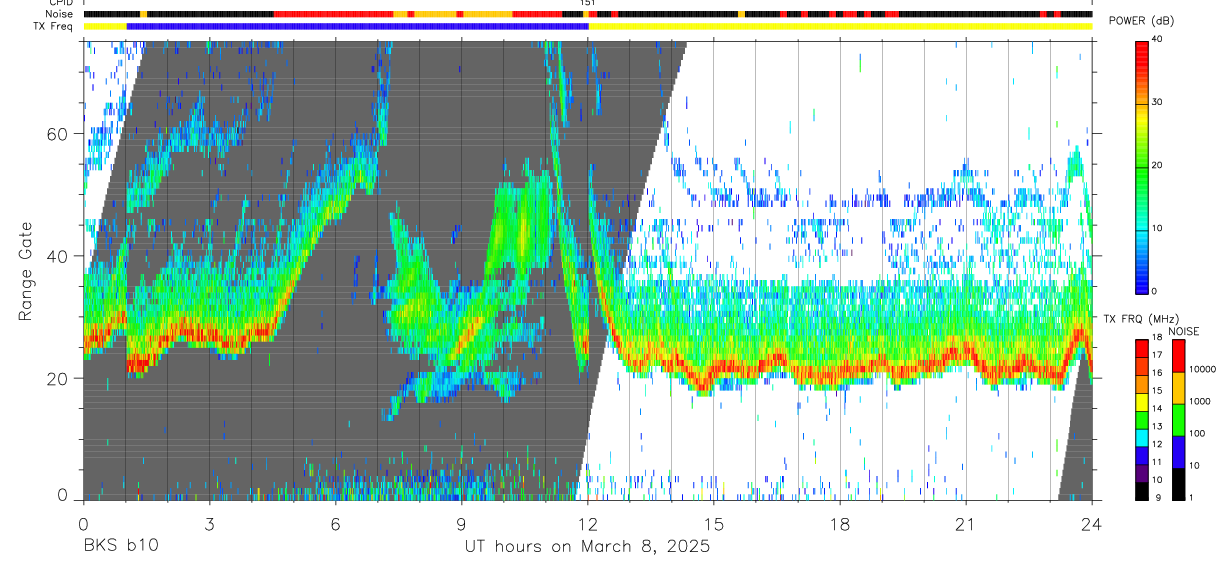Click the "Noise" row label above the plot
Screen dimensions: 1228x567
(x=61, y=14)
